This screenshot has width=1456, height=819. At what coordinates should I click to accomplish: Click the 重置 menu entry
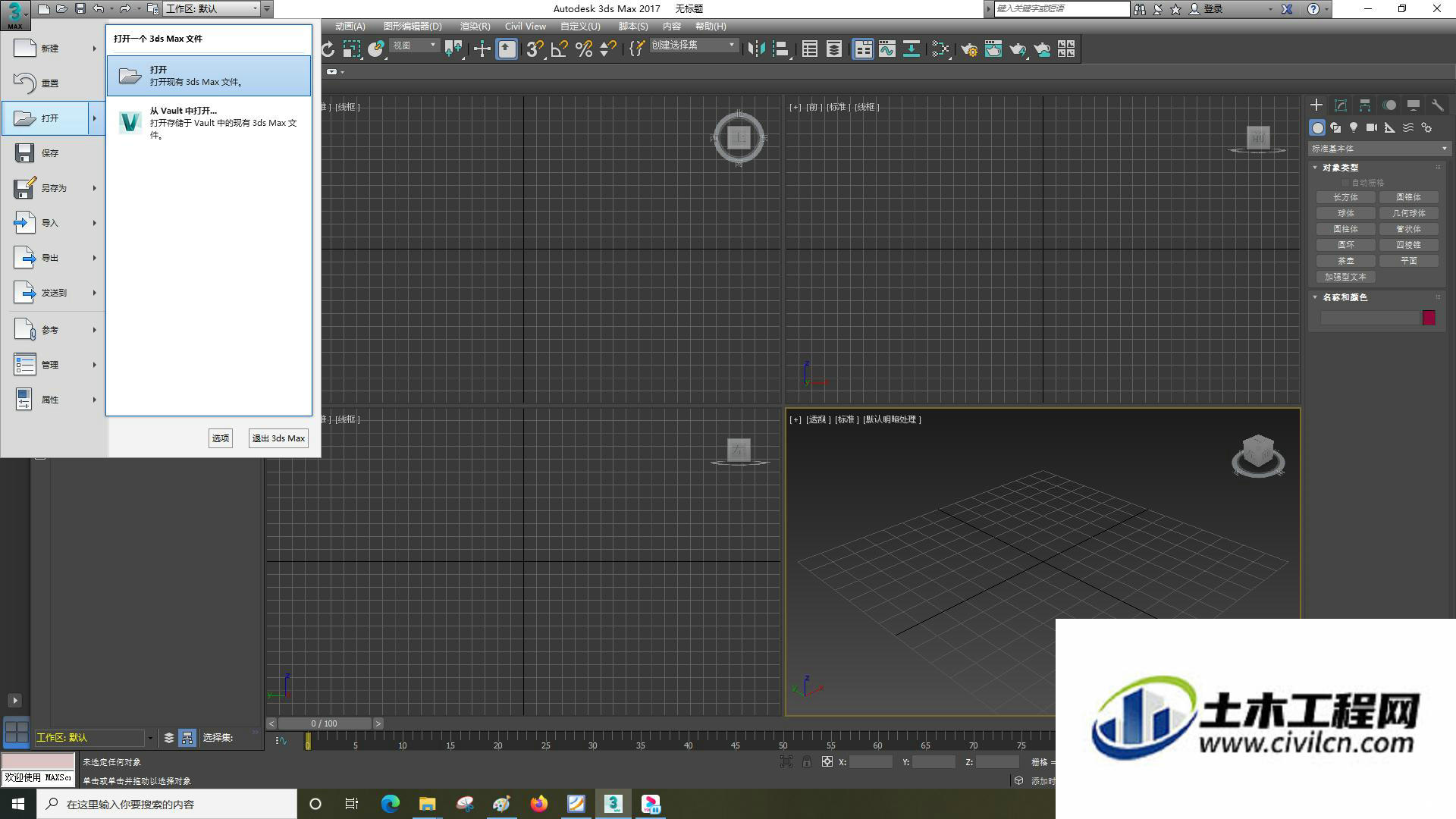[x=53, y=83]
